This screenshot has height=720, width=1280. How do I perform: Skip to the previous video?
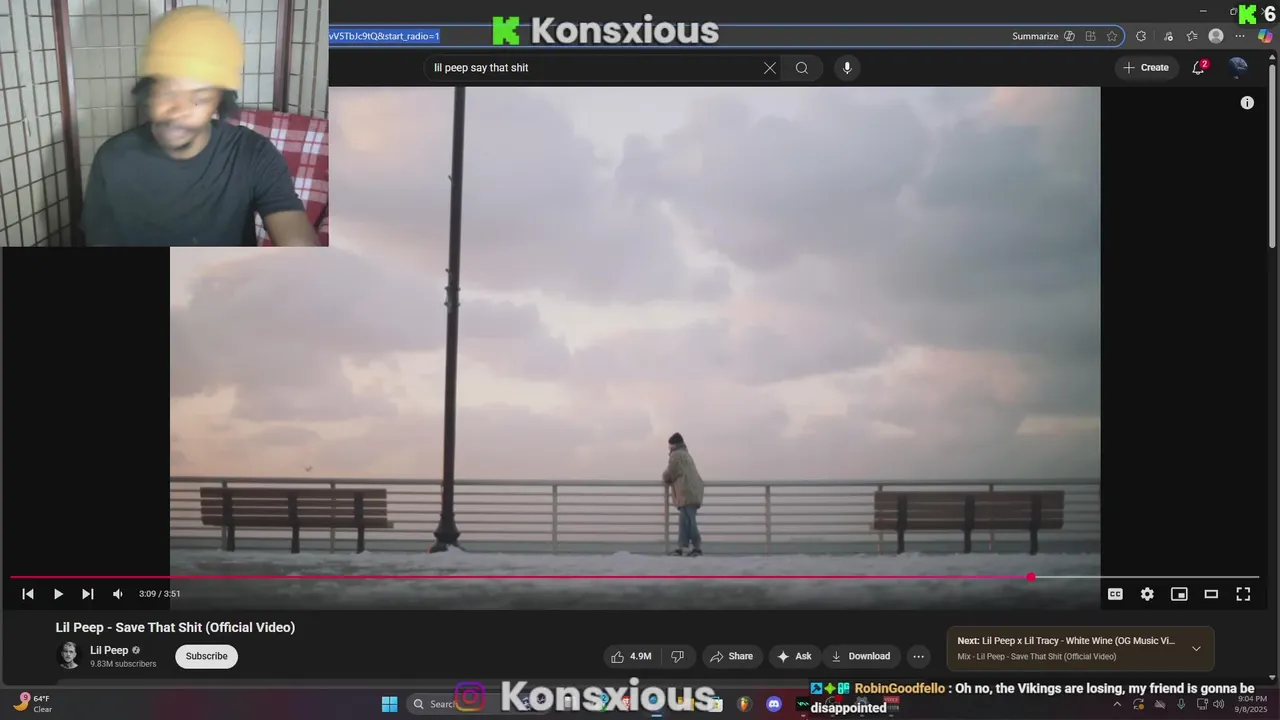pyautogui.click(x=28, y=594)
